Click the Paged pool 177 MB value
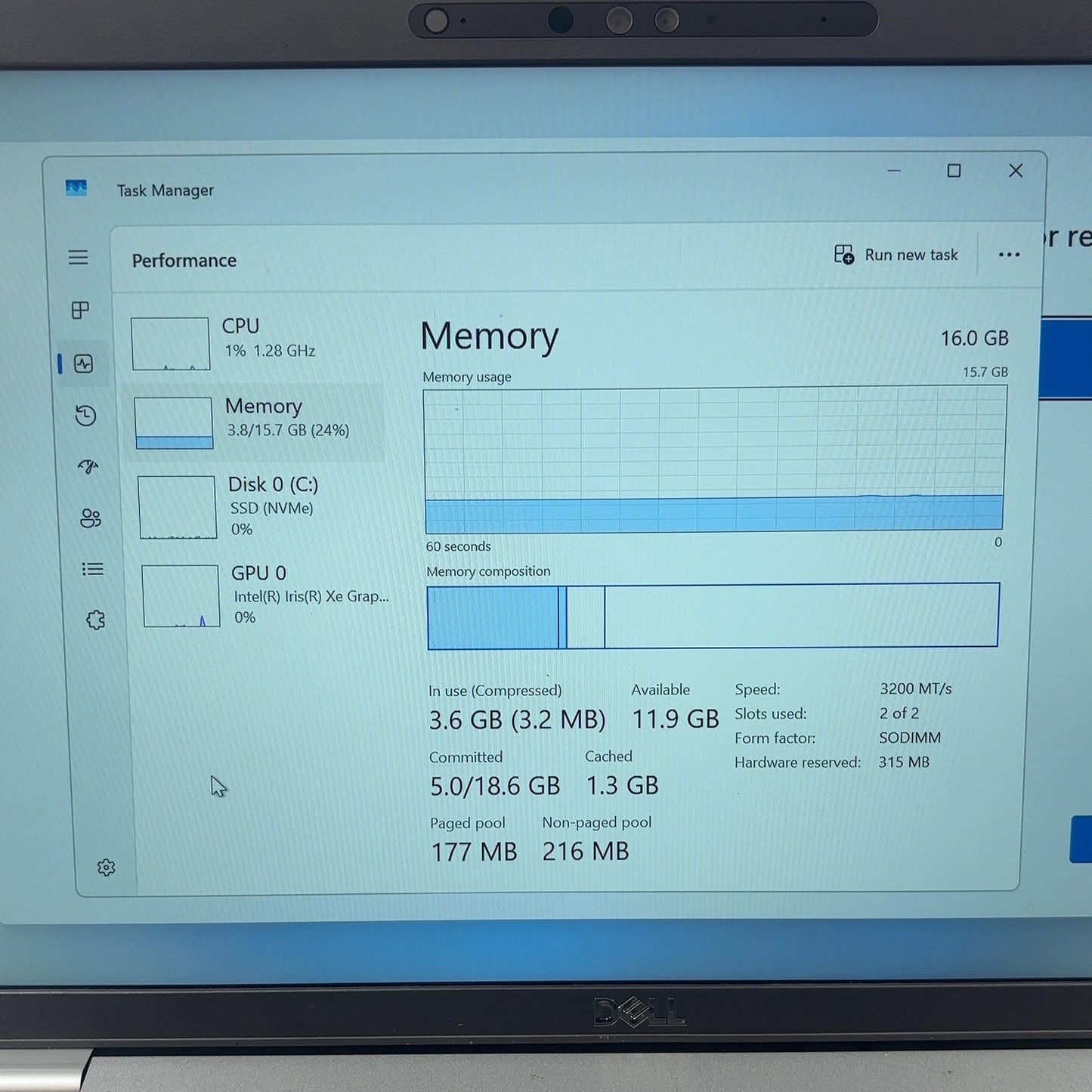The height and width of the screenshot is (1092, 1092). tap(474, 852)
